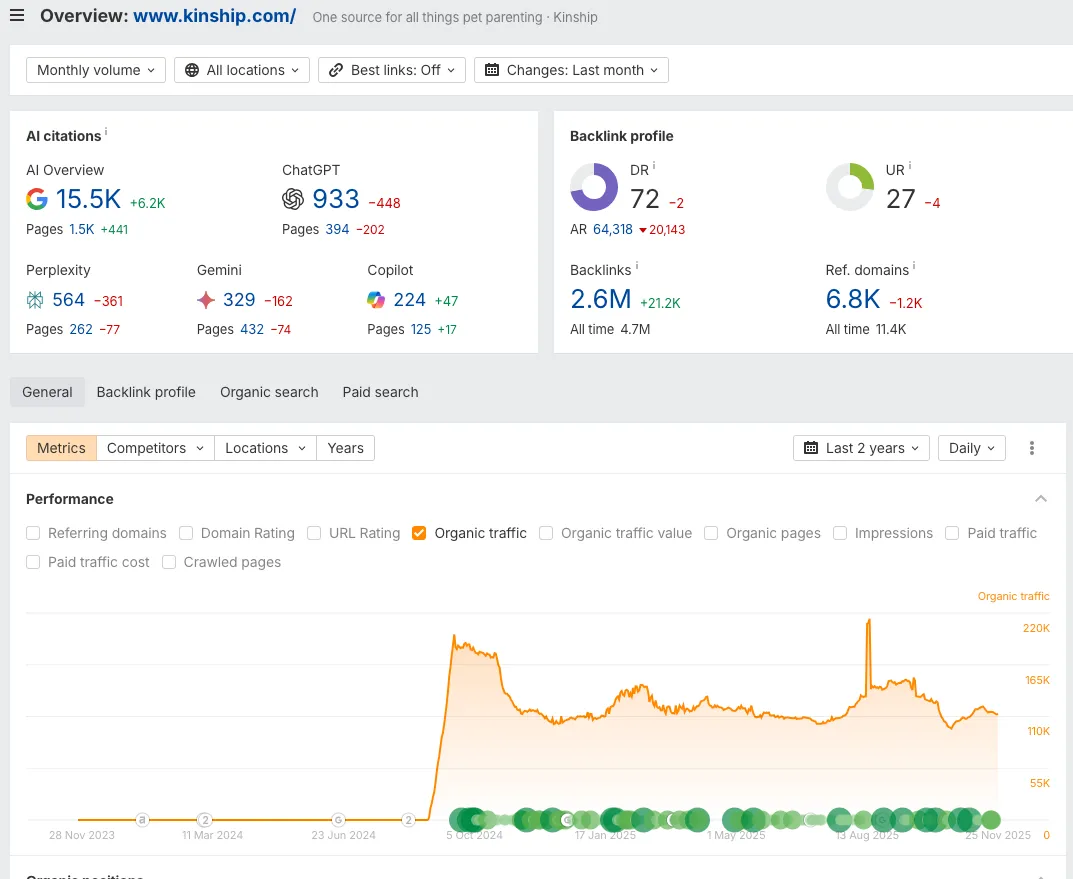Click ChatGPT citations count 933
Image resolution: width=1073 pixels, height=879 pixels.
336,199
